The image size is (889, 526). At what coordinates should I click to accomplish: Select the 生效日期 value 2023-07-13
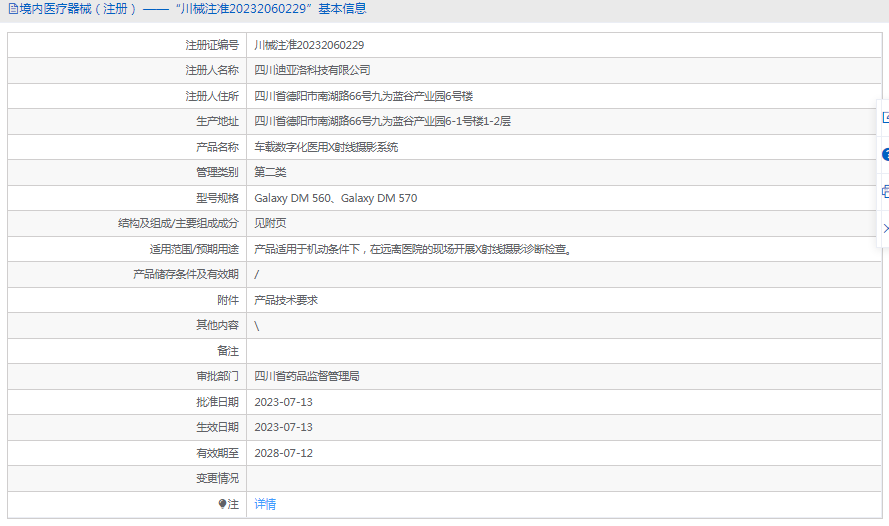[x=283, y=427]
